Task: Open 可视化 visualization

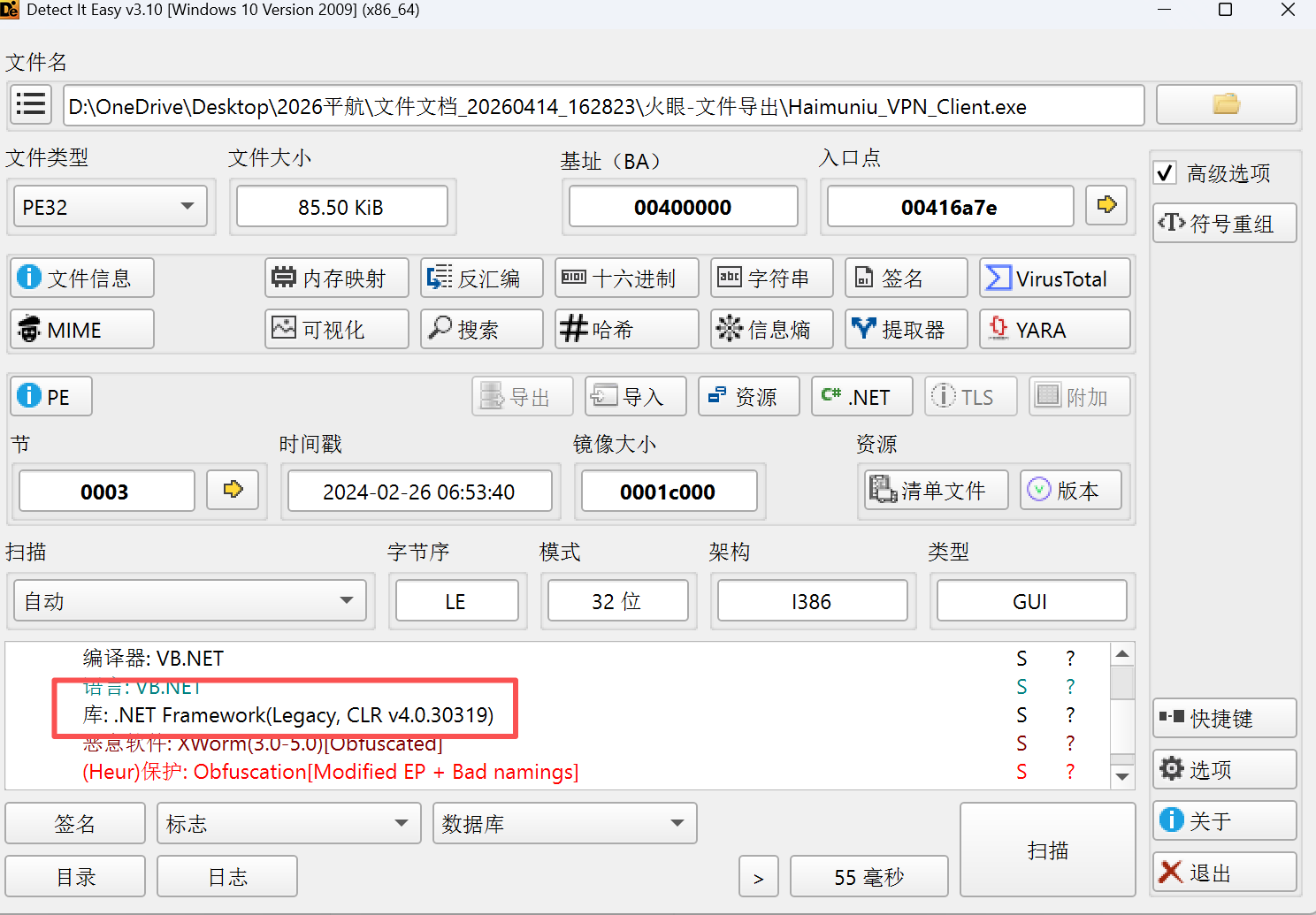Action: point(337,330)
